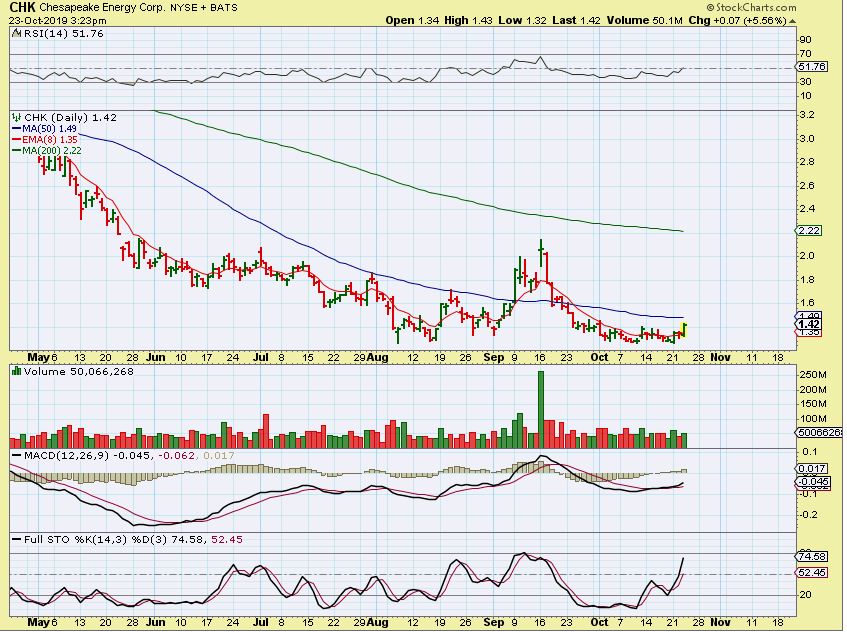Click the 51.76 RSI value tag on right axis
The width and height of the screenshot is (847, 632).
coord(812,66)
